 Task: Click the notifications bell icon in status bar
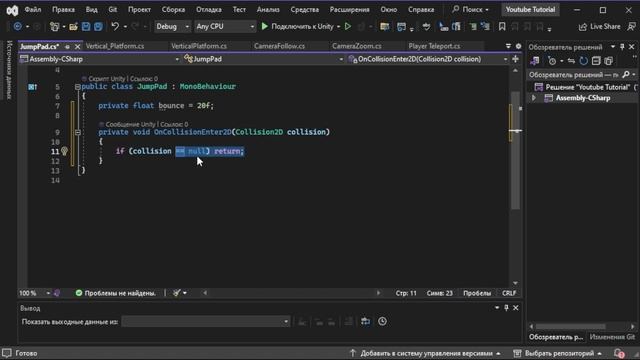tap(619, 353)
